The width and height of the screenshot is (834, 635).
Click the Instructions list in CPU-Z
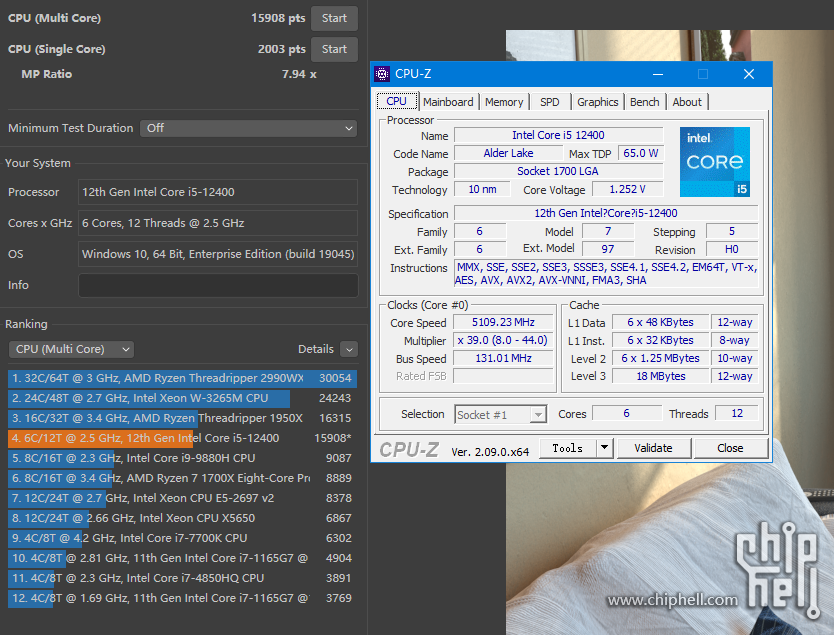click(x=606, y=274)
